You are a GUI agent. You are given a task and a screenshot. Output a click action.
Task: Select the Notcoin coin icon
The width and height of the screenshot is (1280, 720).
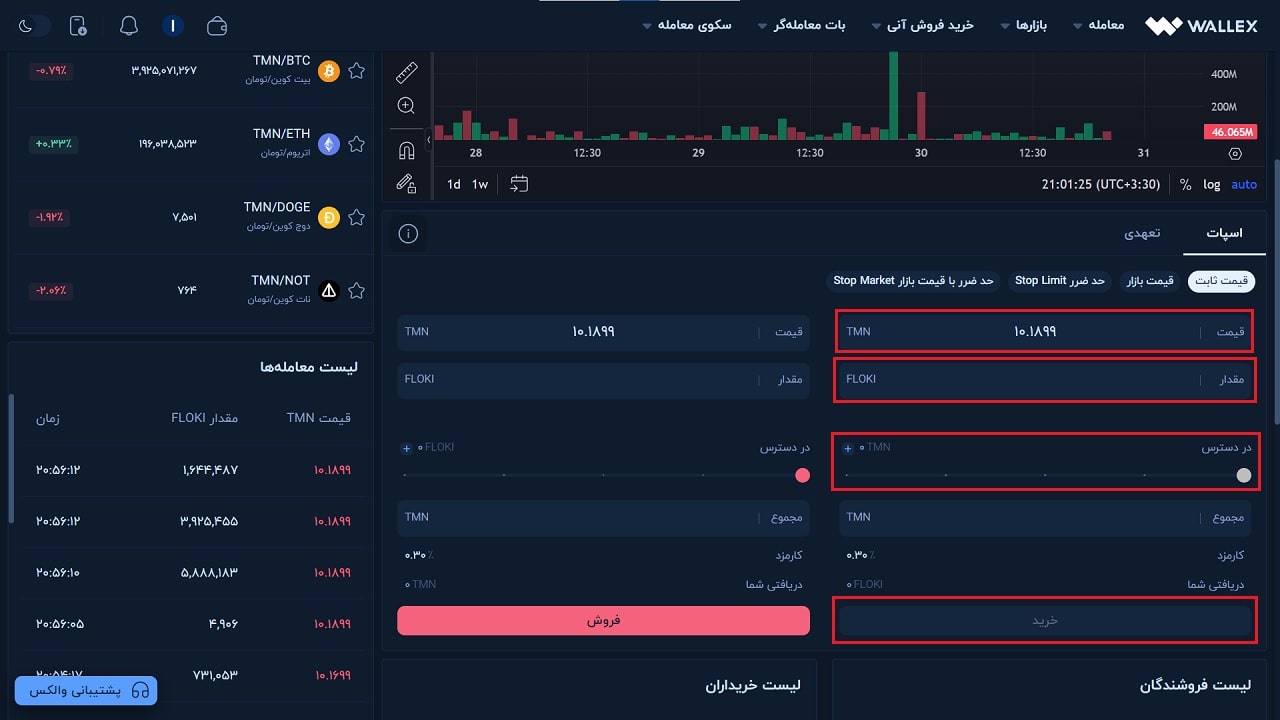point(328,290)
